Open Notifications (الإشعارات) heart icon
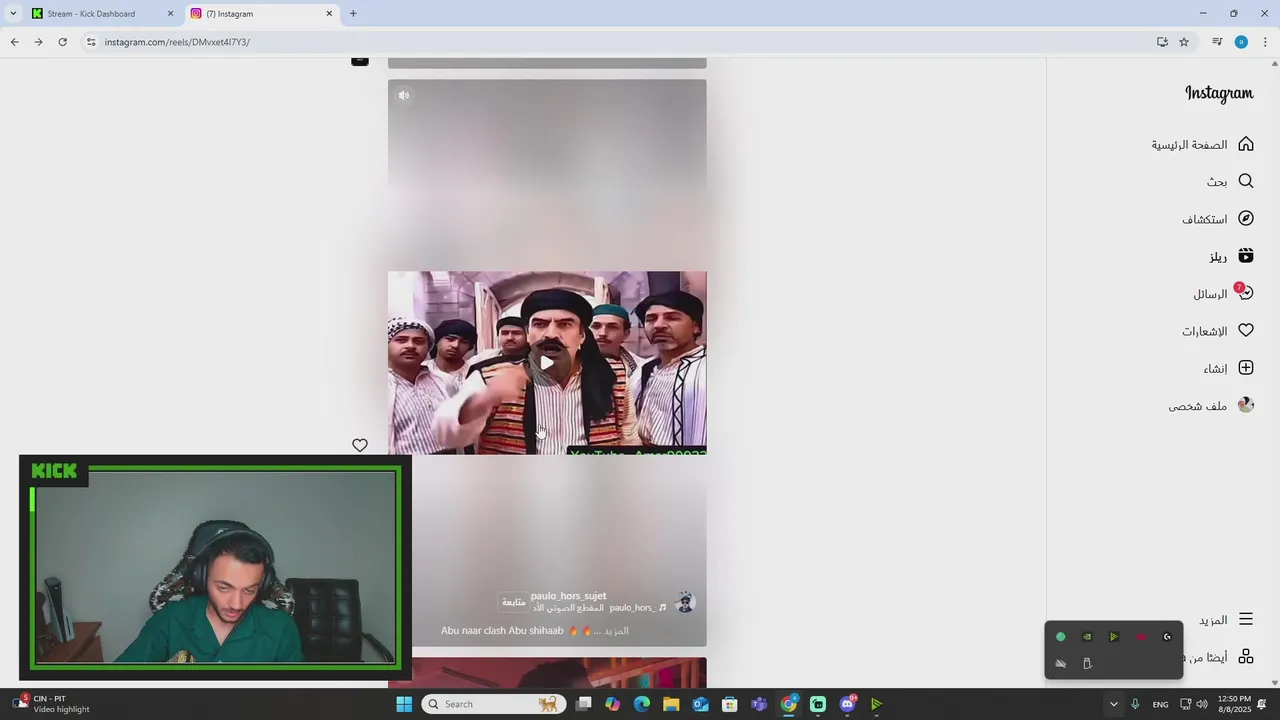The image size is (1280, 720). pyautogui.click(x=1245, y=330)
